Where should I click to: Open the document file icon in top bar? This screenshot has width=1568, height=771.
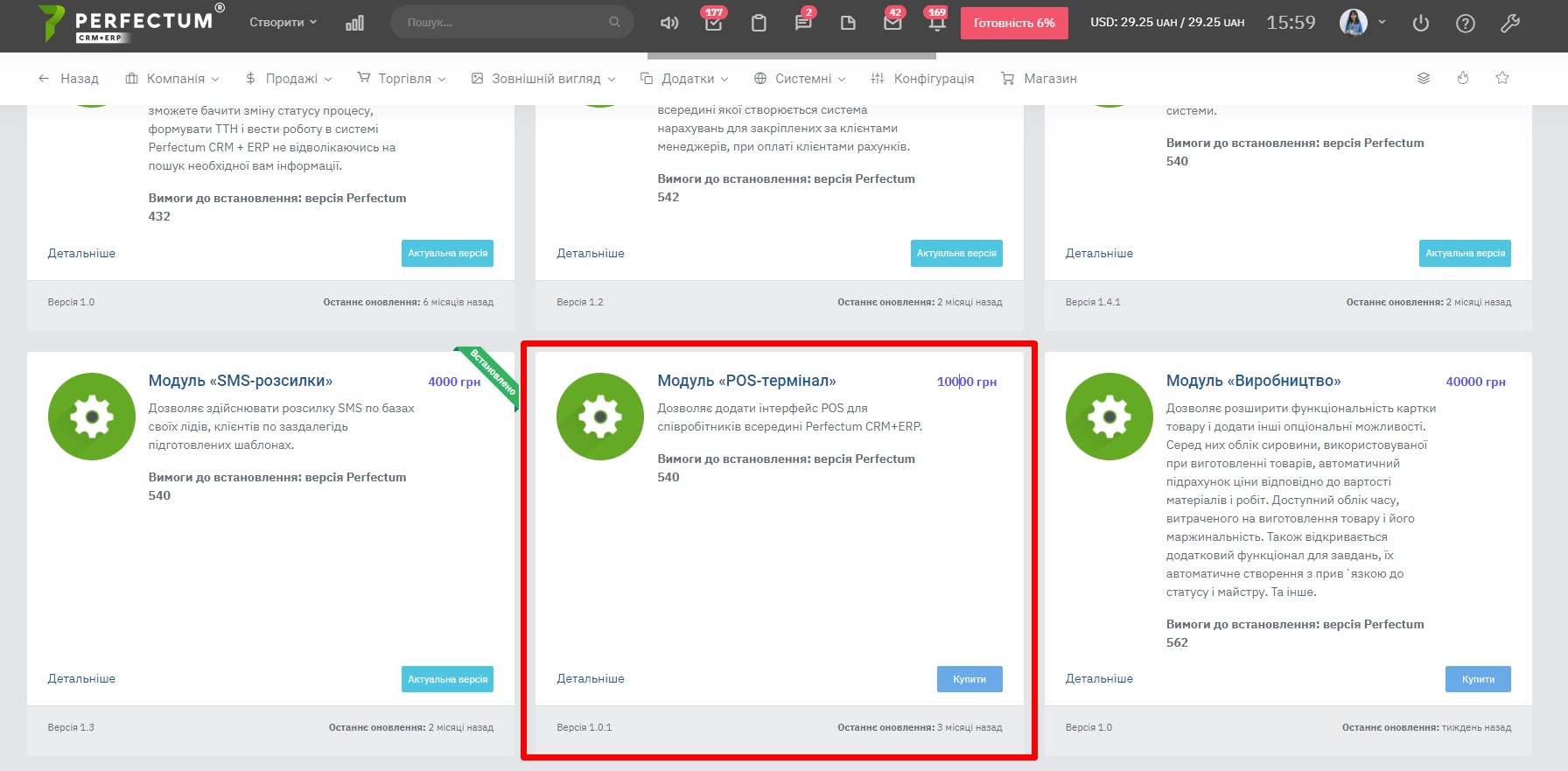pyautogui.click(x=848, y=23)
